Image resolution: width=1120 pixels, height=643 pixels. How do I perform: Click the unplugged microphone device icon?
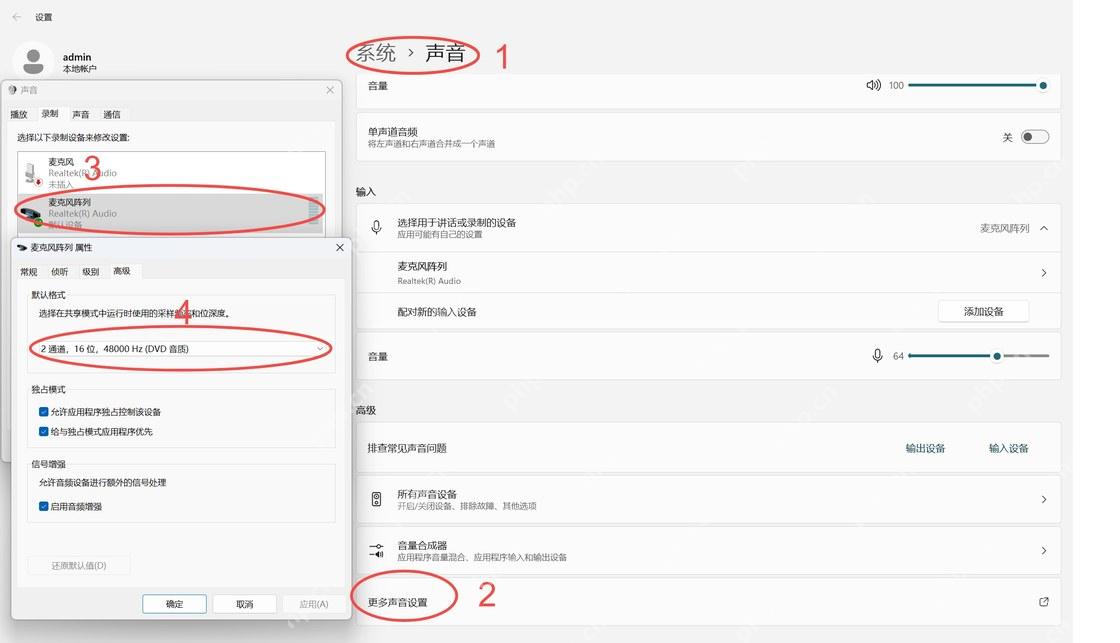coord(32,174)
